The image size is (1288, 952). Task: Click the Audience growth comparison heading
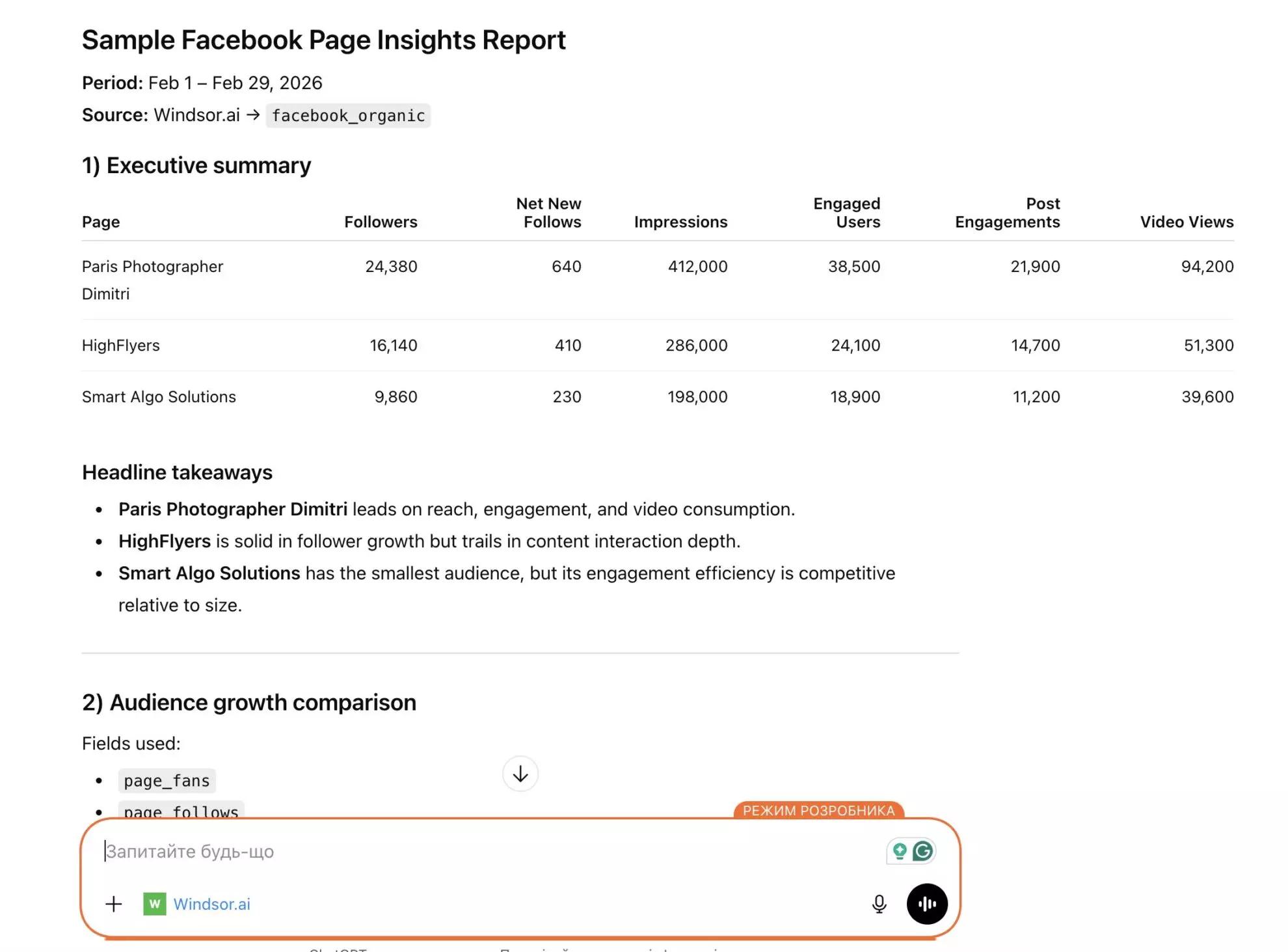coord(248,702)
